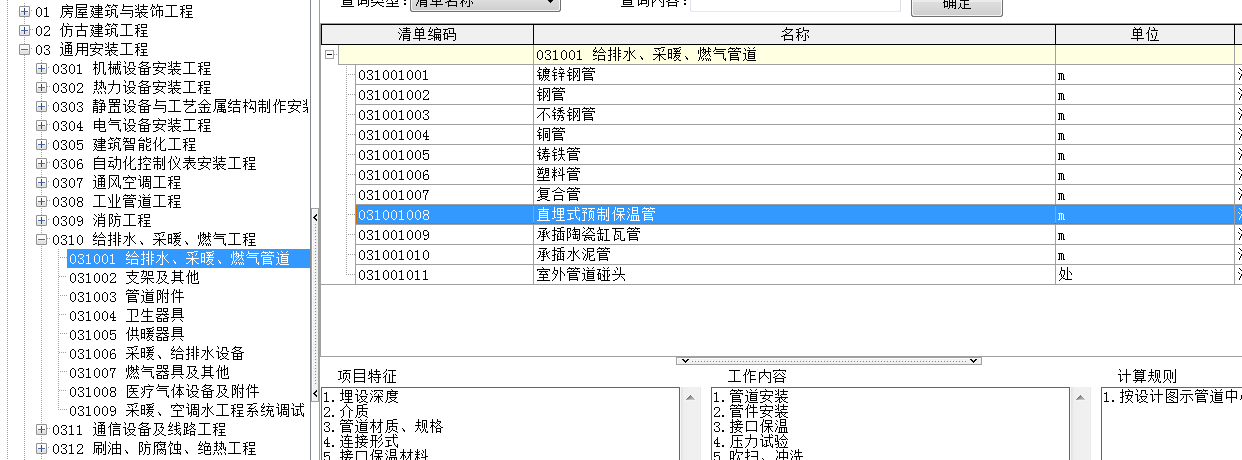Click the 确定 button
The height and width of the screenshot is (460, 1242).
956,6
